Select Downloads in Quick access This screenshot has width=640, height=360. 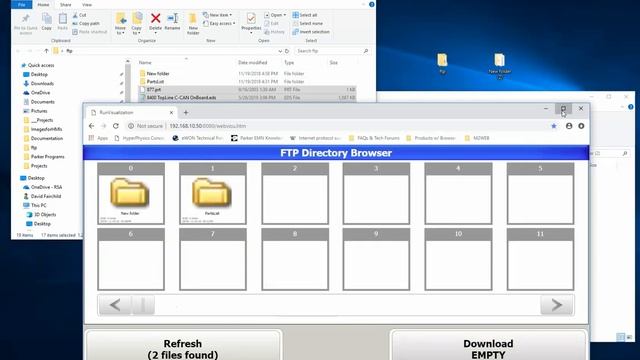click(38, 84)
